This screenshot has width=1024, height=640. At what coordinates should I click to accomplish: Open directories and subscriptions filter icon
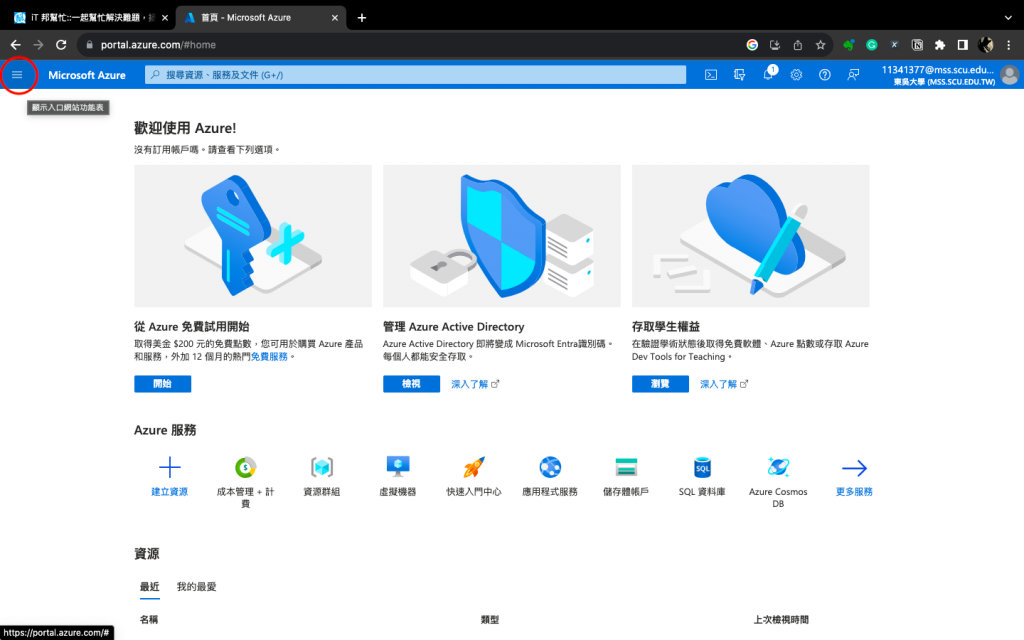point(739,75)
